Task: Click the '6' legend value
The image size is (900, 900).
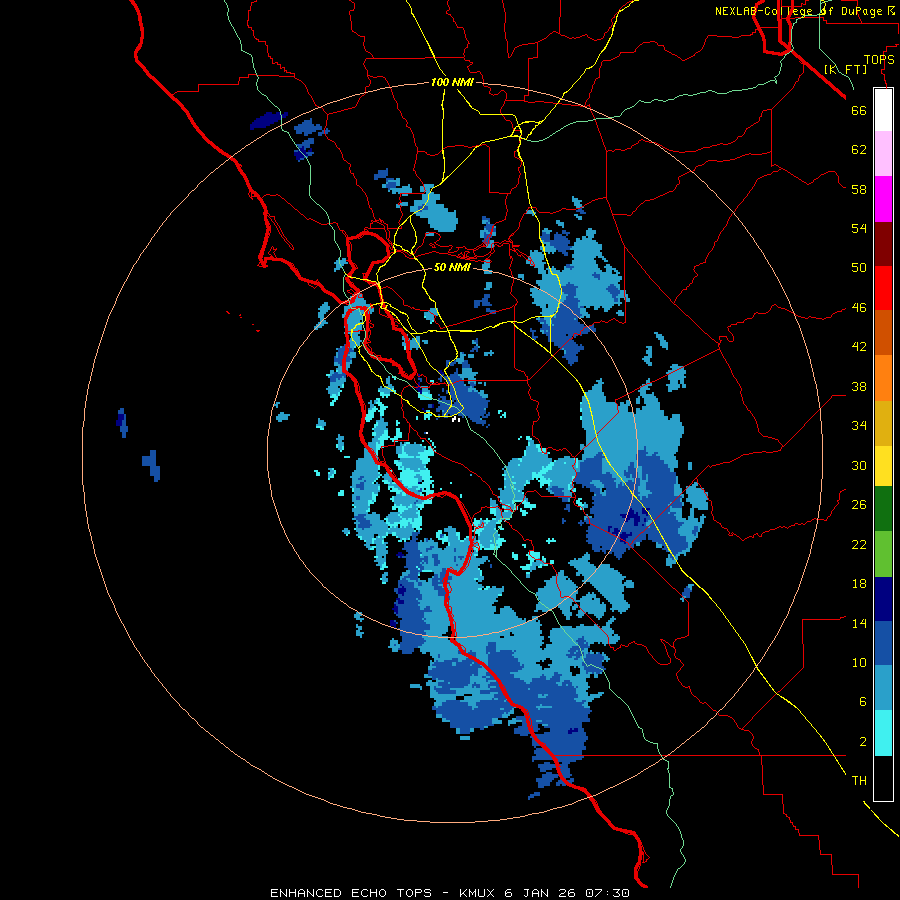Action: tap(863, 702)
